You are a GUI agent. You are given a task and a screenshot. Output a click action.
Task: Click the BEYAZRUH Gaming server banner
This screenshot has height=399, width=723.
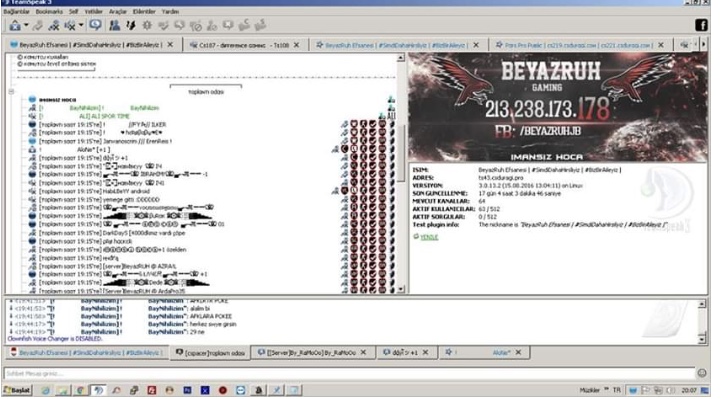558,107
